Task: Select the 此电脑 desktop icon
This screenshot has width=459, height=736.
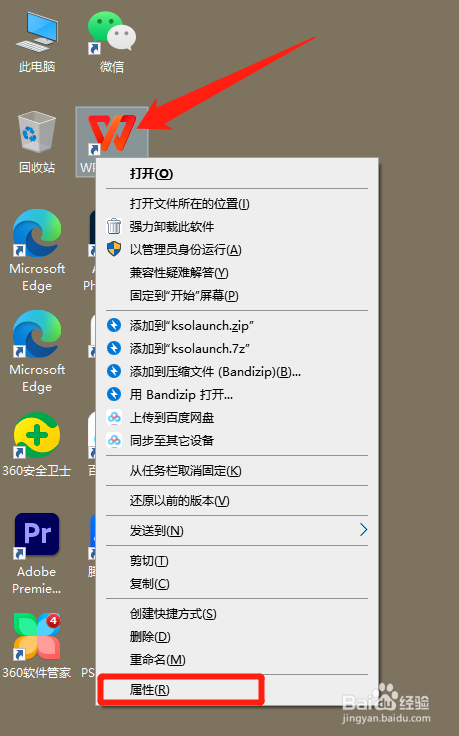Action: [37, 41]
